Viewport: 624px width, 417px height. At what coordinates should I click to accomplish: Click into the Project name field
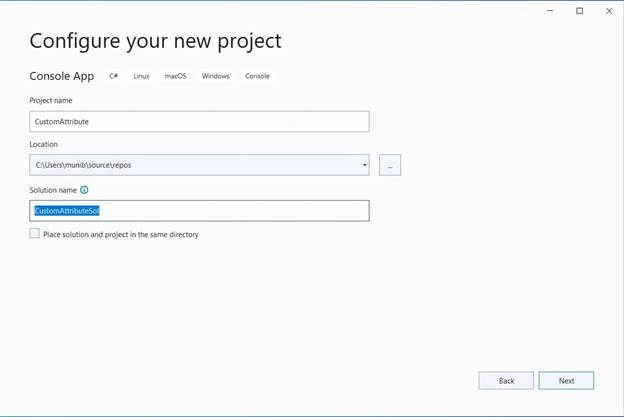pyautogui.click(x=199, y=121)
